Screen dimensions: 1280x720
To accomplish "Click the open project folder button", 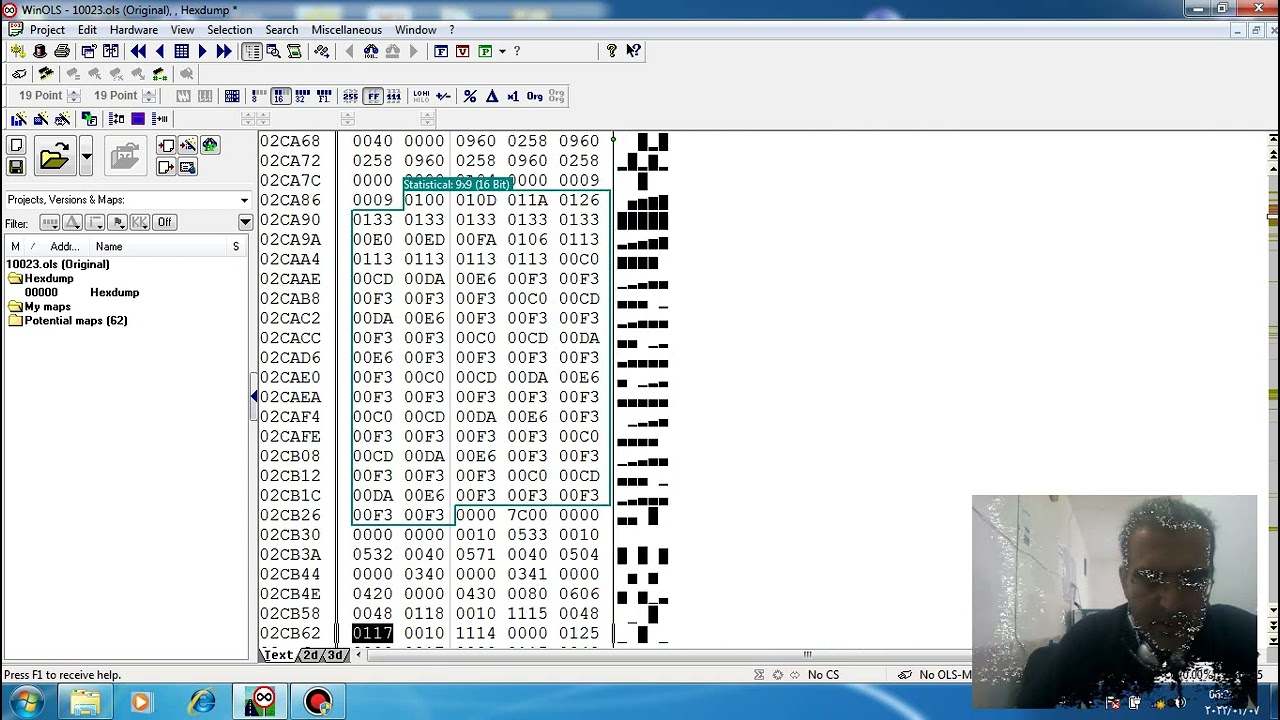I will click(55, 156).
